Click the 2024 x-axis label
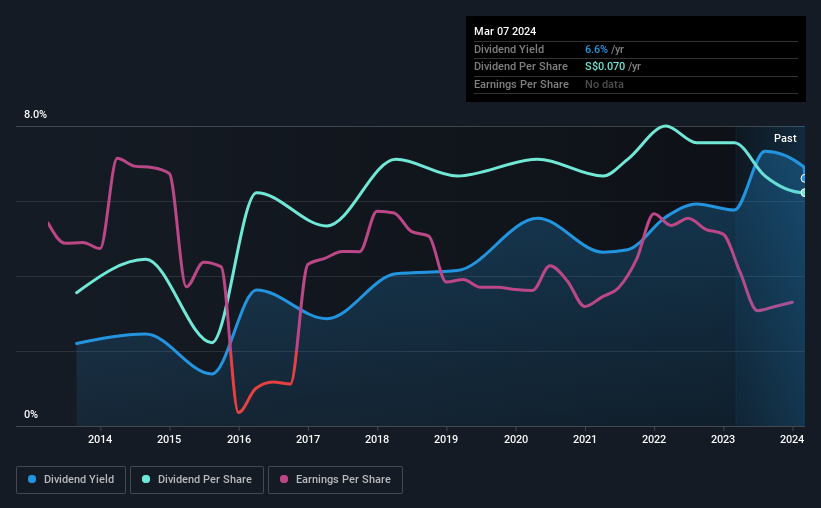 tap(792, 439)
